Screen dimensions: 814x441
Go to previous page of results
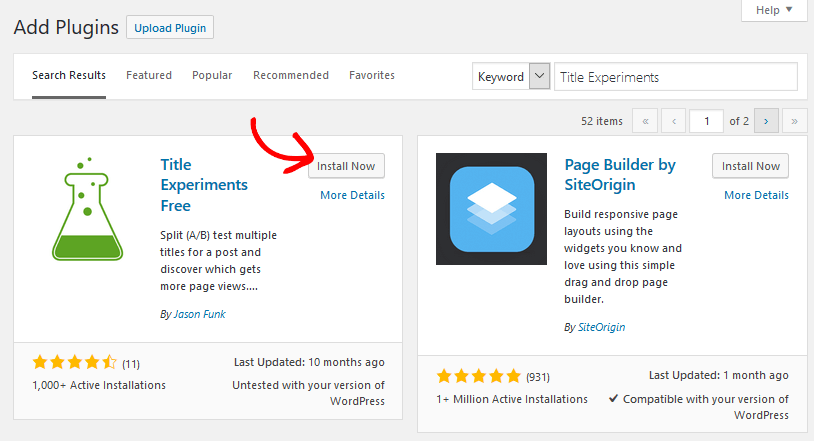point(674,121)
